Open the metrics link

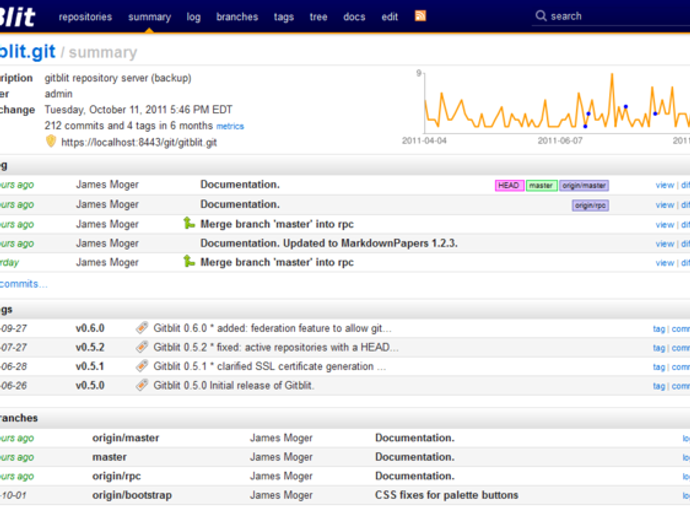230,126
